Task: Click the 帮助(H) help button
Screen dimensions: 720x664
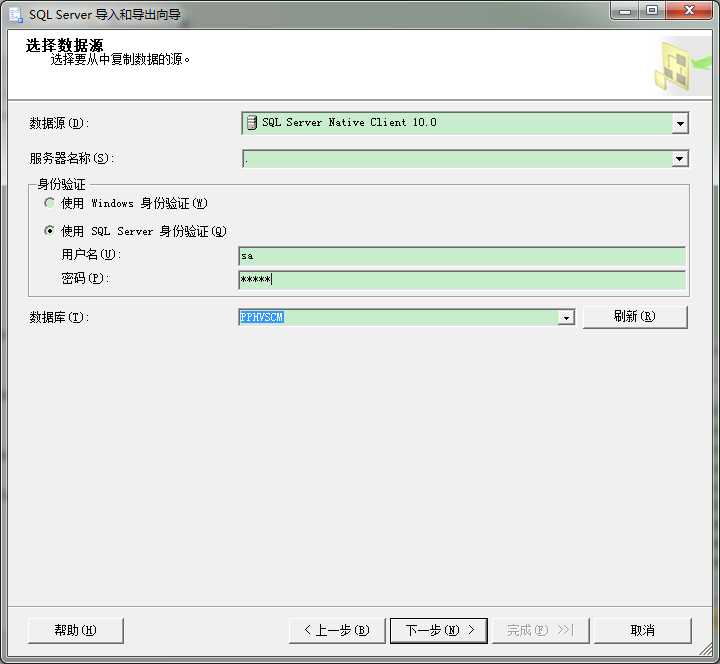Action: pos(75,630)
